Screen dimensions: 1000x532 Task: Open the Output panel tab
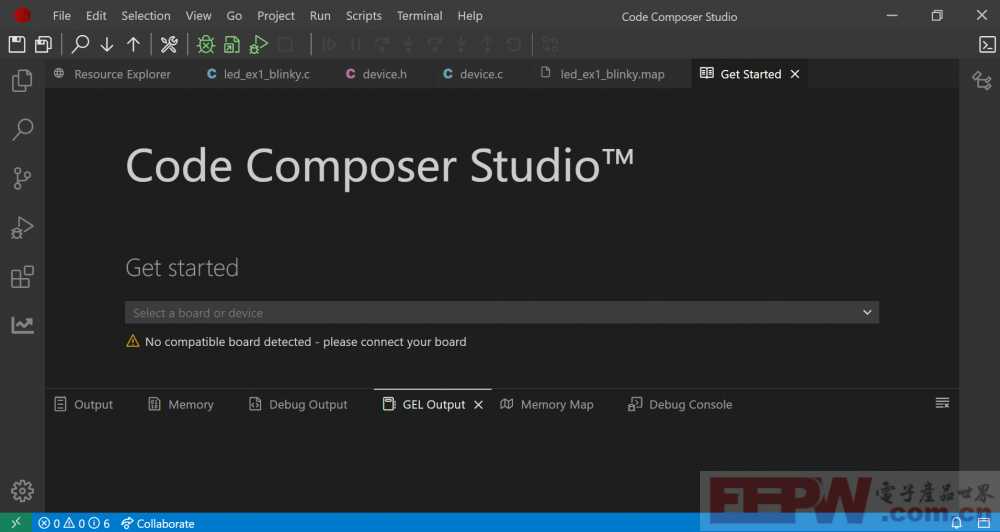point(84,404)
